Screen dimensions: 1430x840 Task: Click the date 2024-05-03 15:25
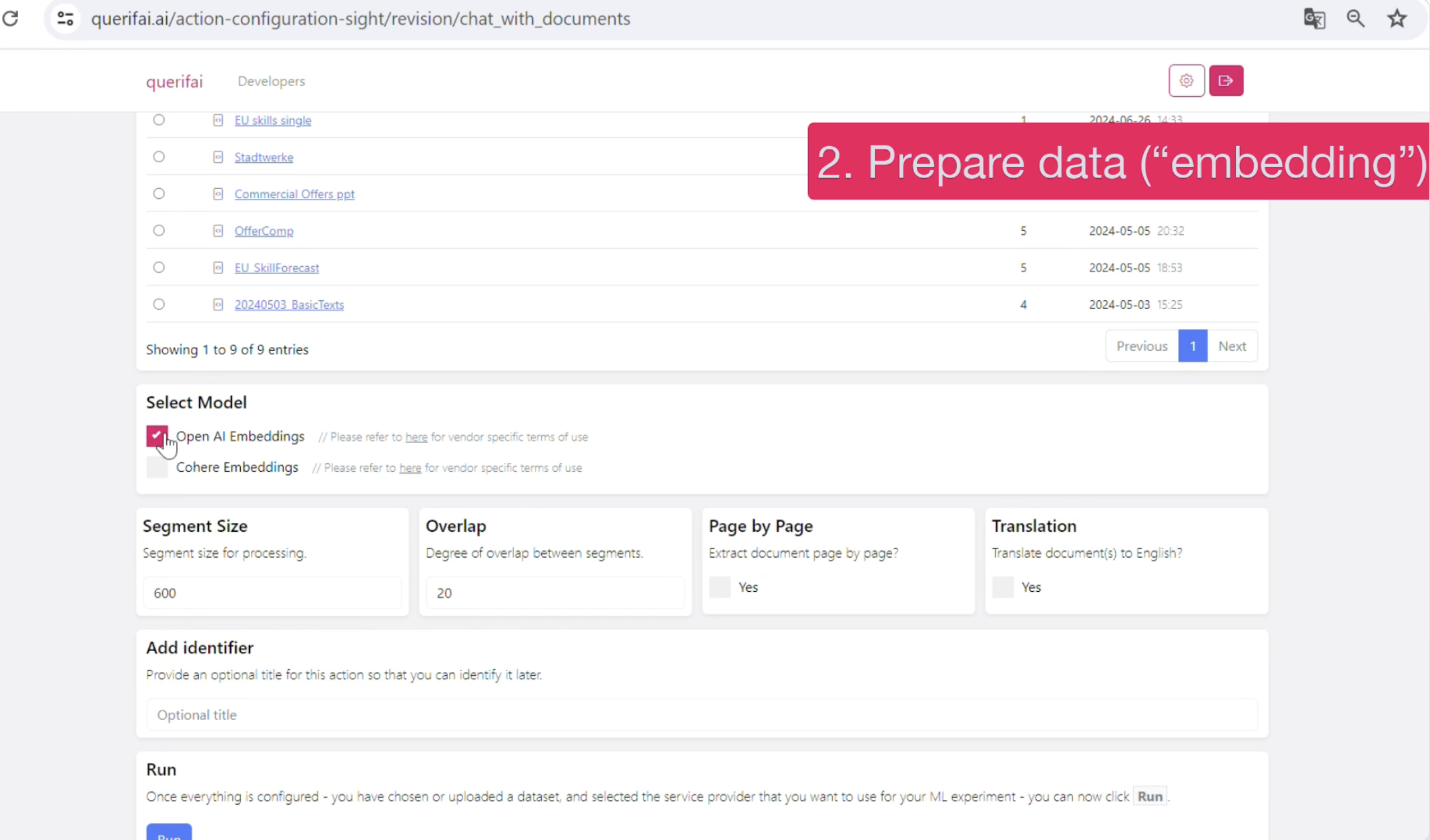(x=1136, y=304)
